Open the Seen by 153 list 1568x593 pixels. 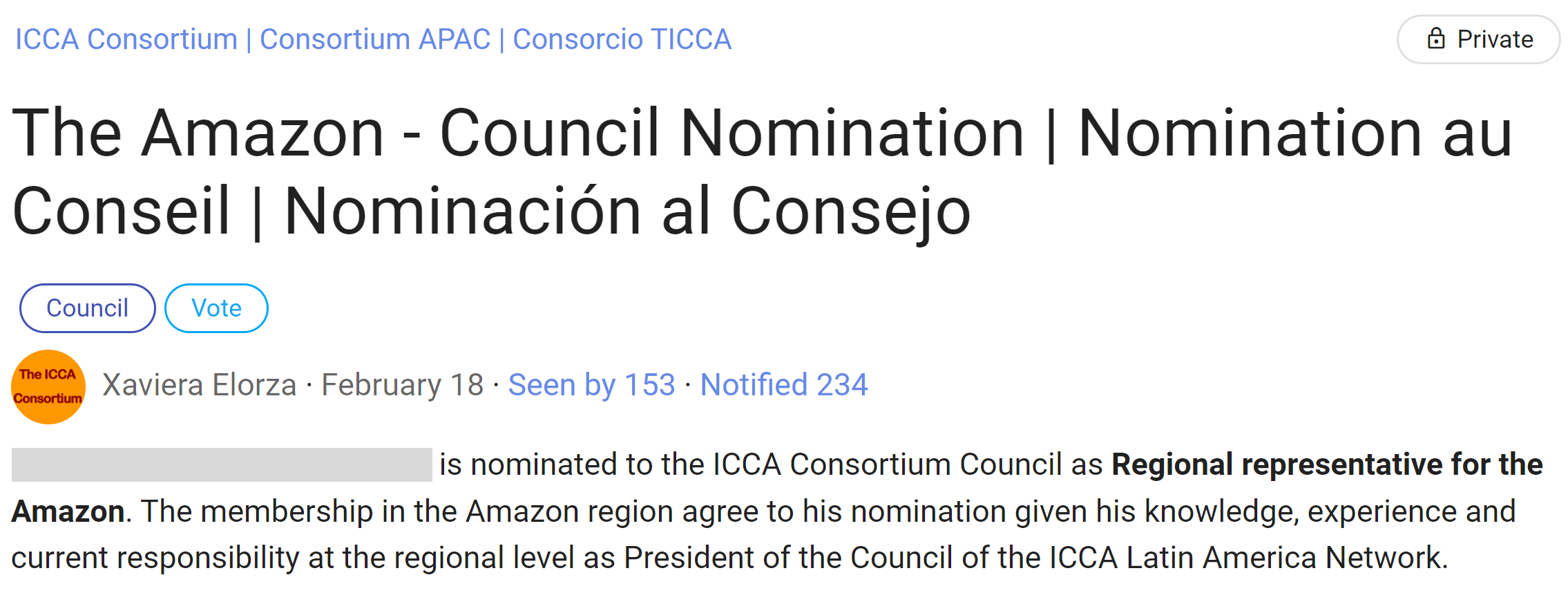(592, 385)
